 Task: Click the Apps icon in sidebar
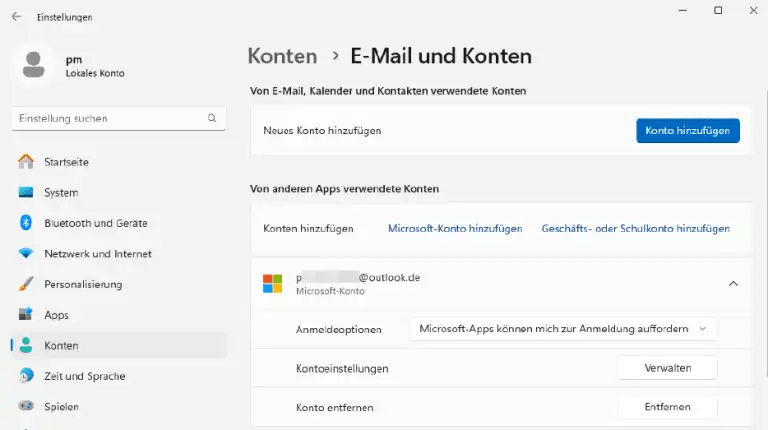[26, 315]
